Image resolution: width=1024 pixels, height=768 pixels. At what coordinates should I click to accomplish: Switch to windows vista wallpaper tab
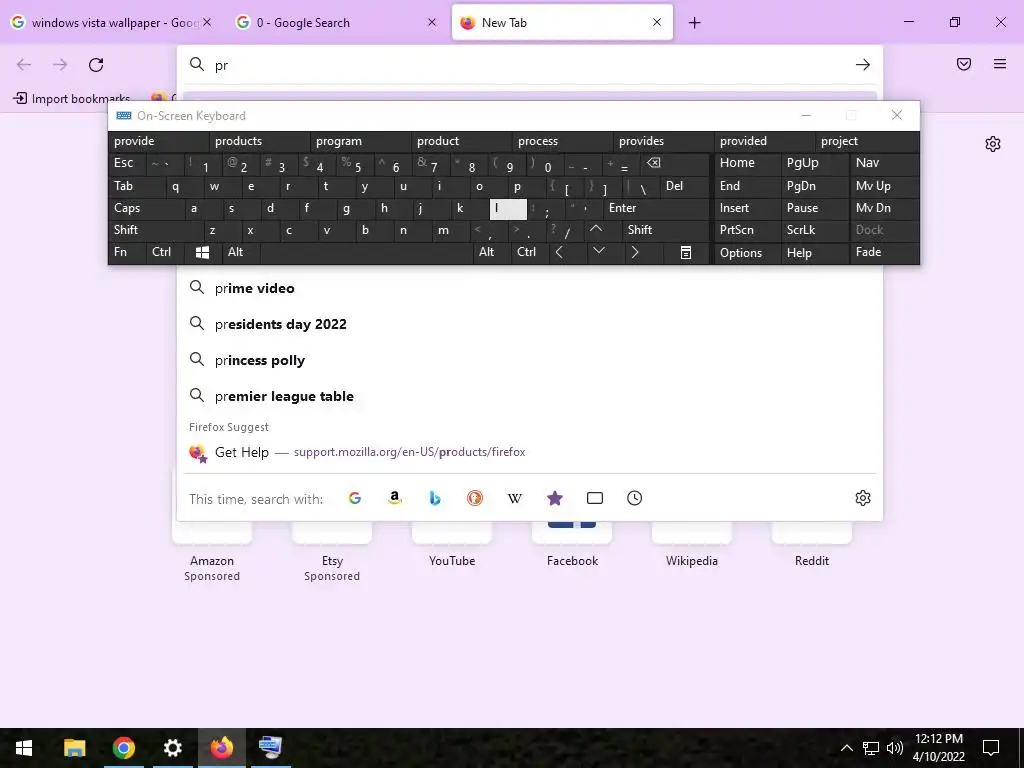112,23
